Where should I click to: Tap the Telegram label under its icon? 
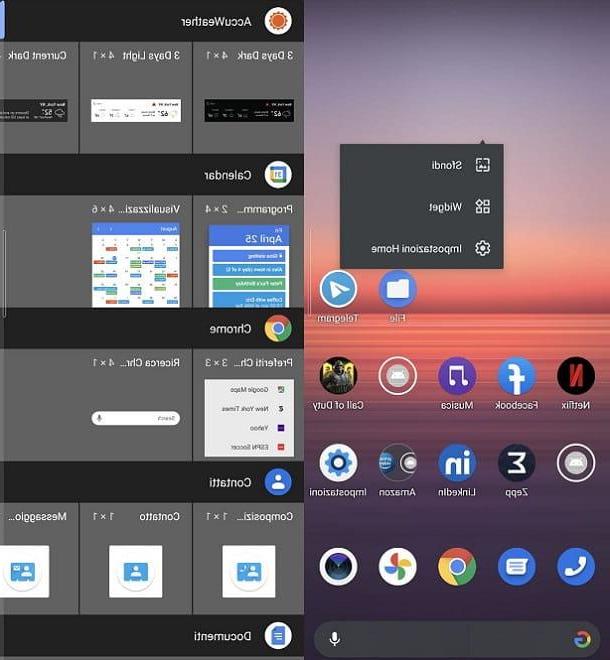pos(338,319)
